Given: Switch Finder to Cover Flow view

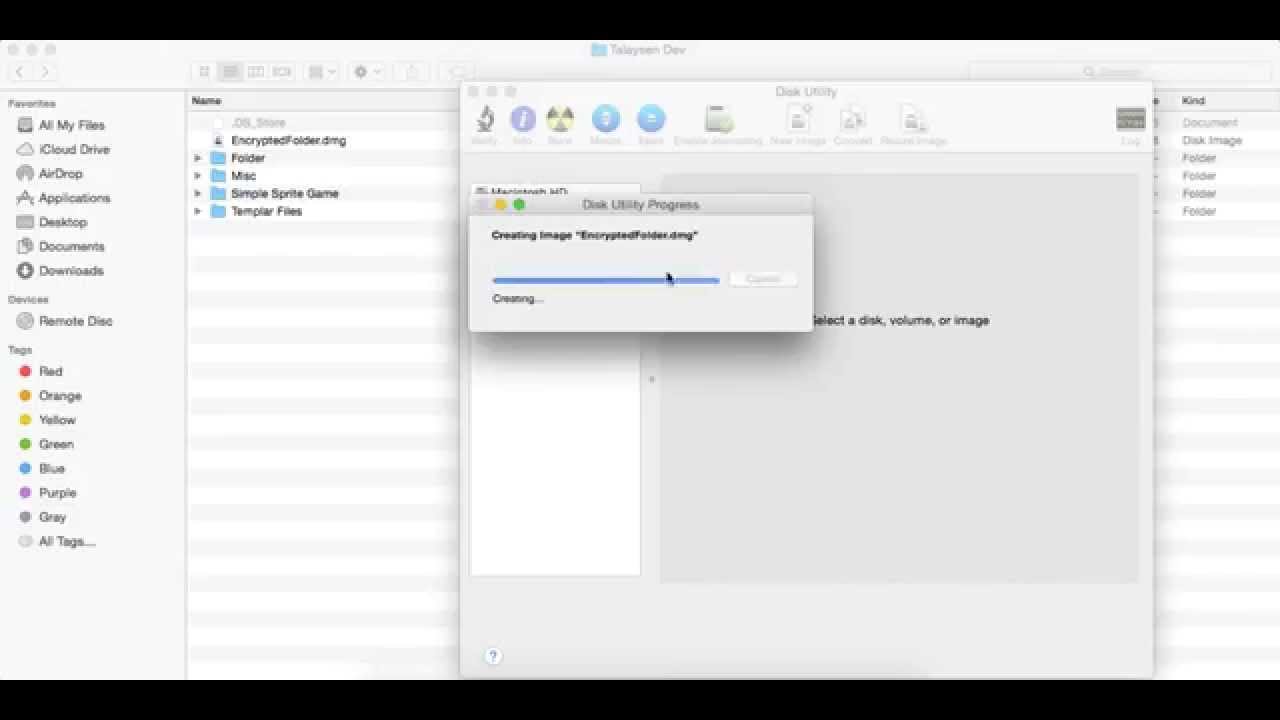Looking at the screenshot, I should coord(282,72).
